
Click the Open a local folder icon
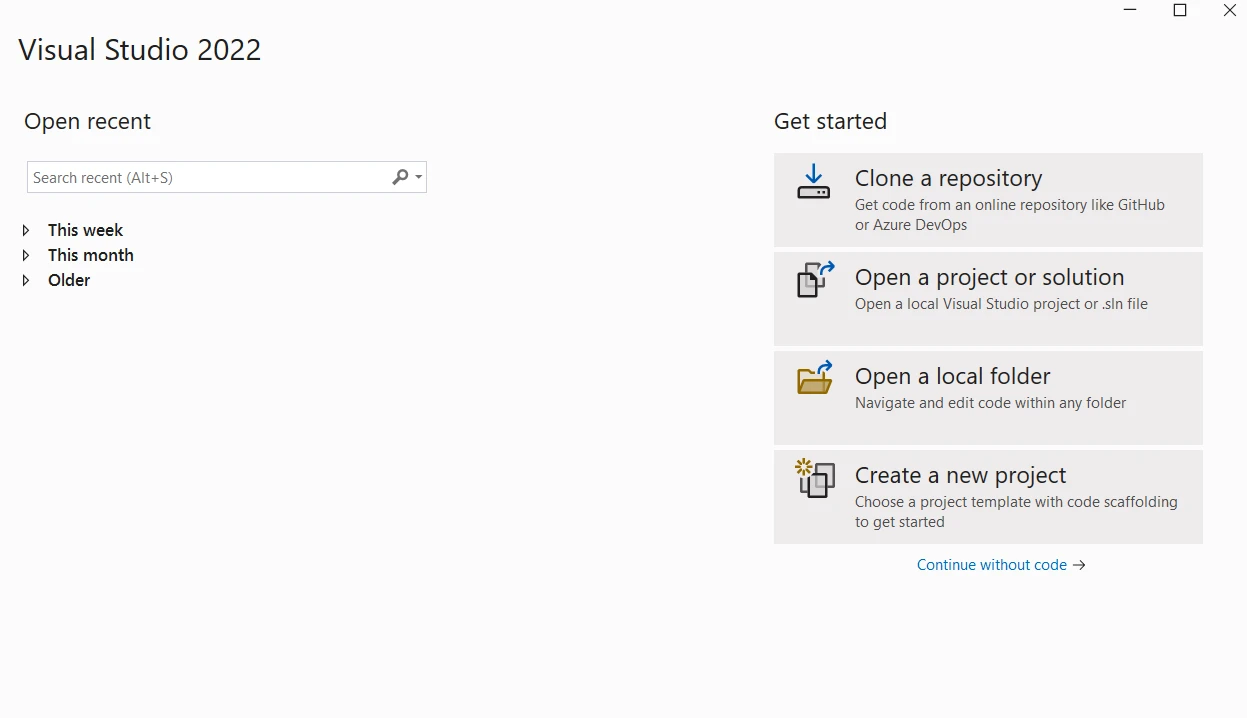point(815,378)
